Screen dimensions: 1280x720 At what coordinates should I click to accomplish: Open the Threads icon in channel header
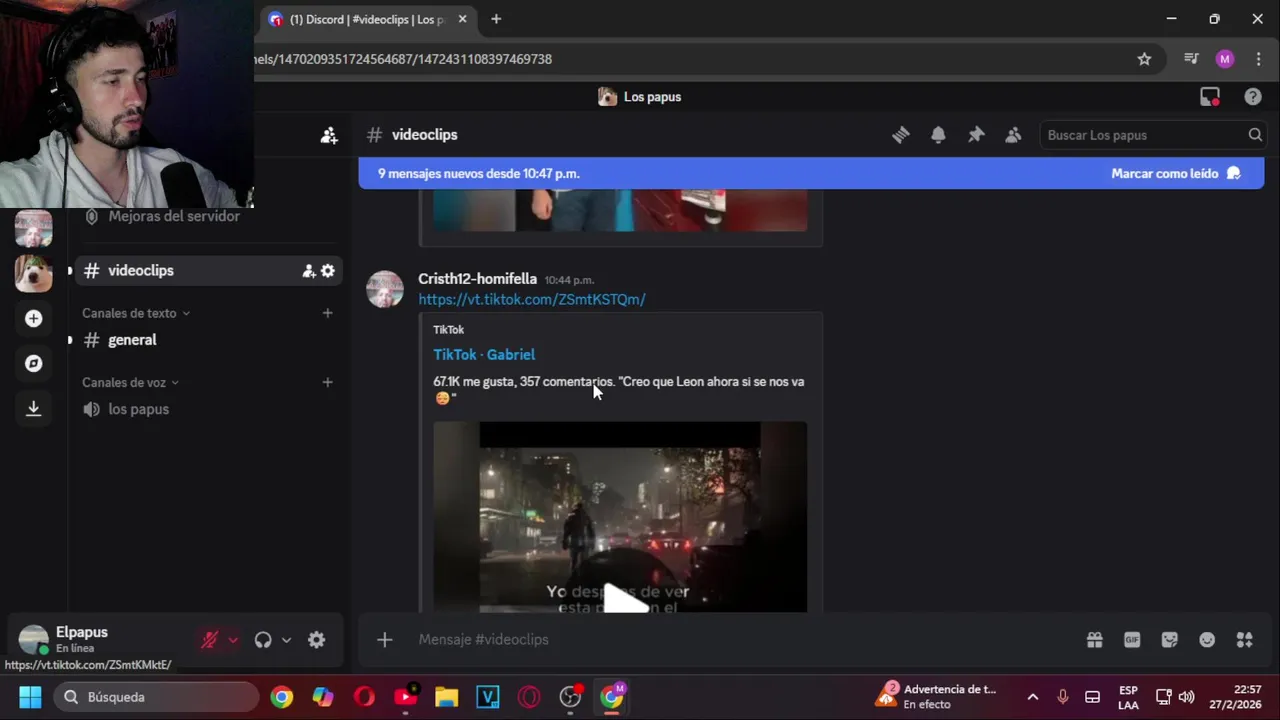click(x=901, y=135)
